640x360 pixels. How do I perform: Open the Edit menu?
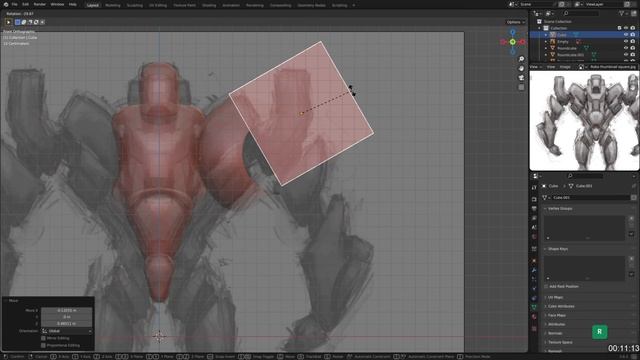click(25, 4)
